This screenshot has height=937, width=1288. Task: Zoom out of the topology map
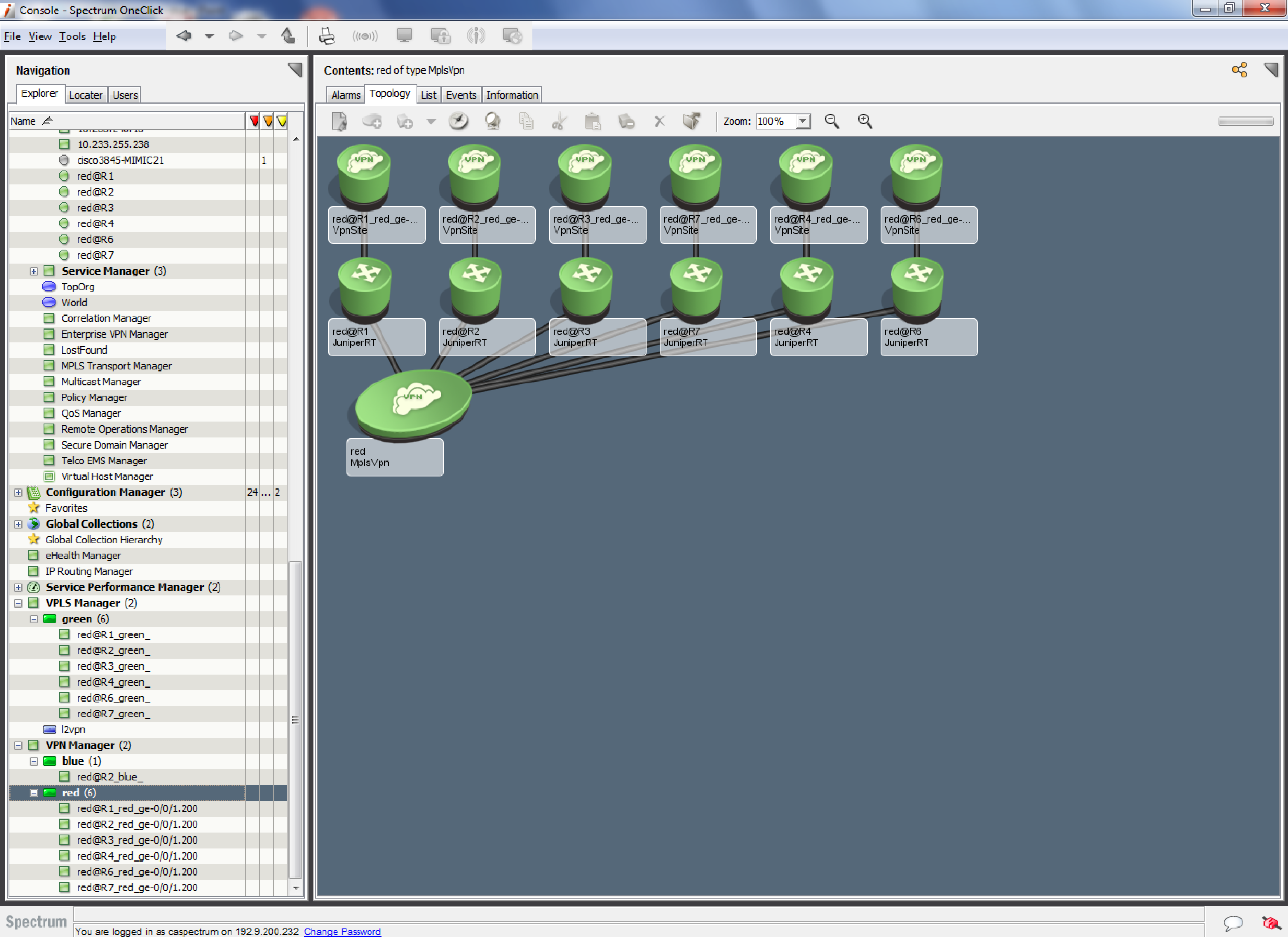click(832, 121)
